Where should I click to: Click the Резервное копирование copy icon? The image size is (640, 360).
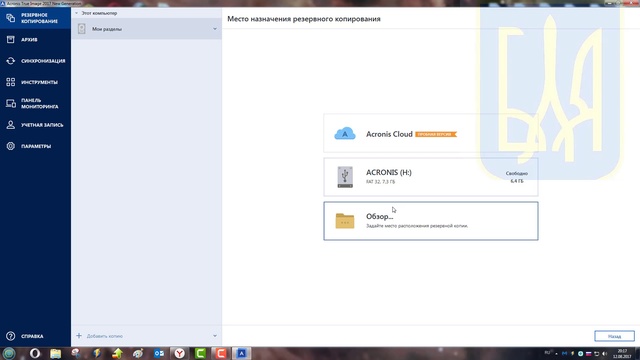[11, 18]
